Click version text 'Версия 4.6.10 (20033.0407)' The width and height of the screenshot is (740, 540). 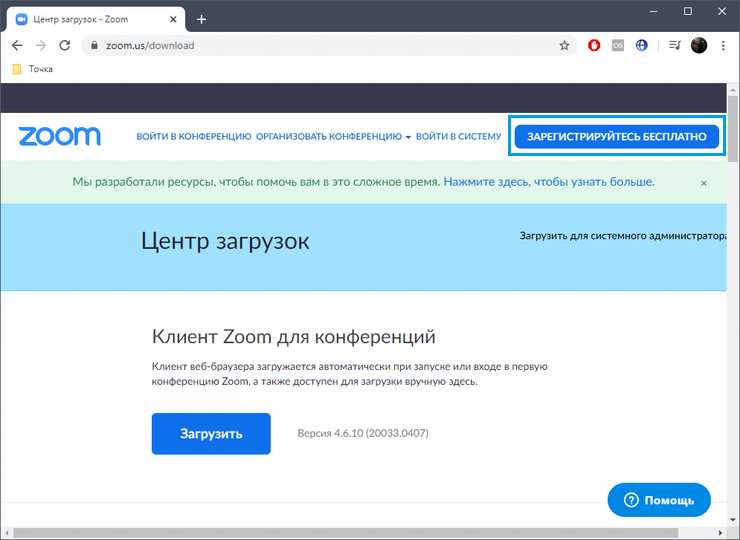[363, 433]
